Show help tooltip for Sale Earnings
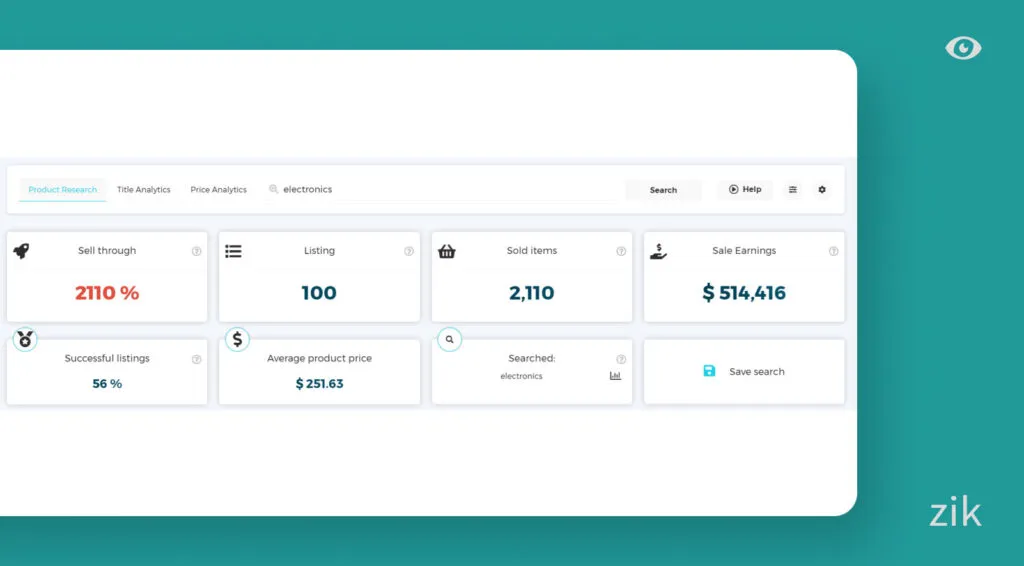 click(833, 251)
